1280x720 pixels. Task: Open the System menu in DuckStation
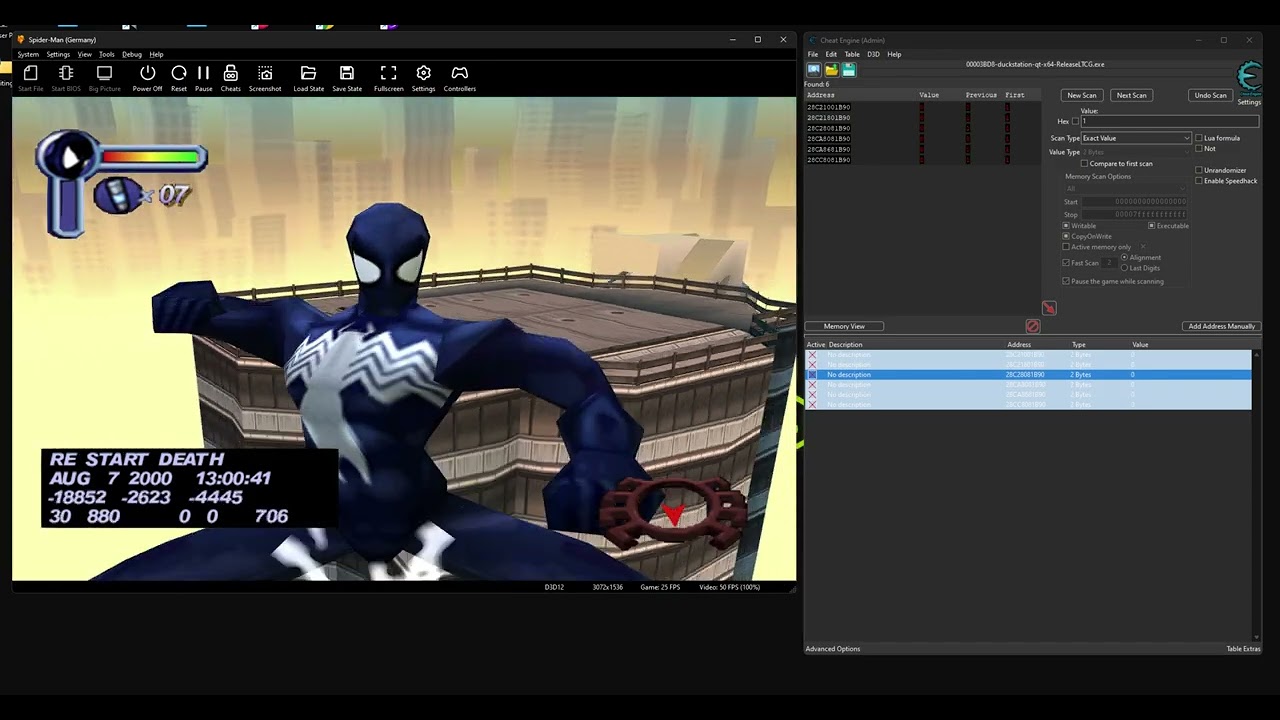click(28, 54)
